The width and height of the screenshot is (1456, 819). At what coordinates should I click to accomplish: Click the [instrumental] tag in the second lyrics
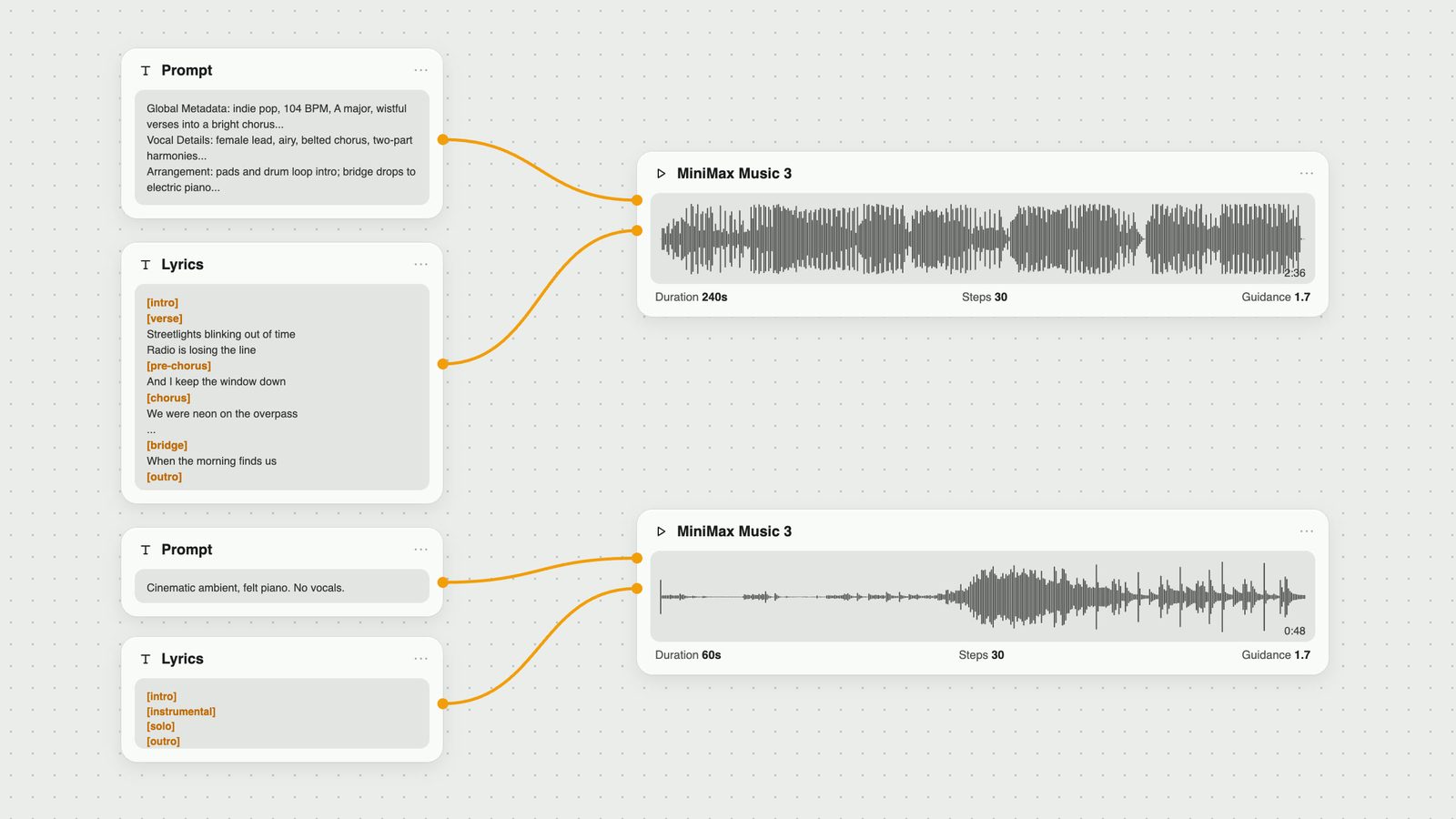point(181,712)
